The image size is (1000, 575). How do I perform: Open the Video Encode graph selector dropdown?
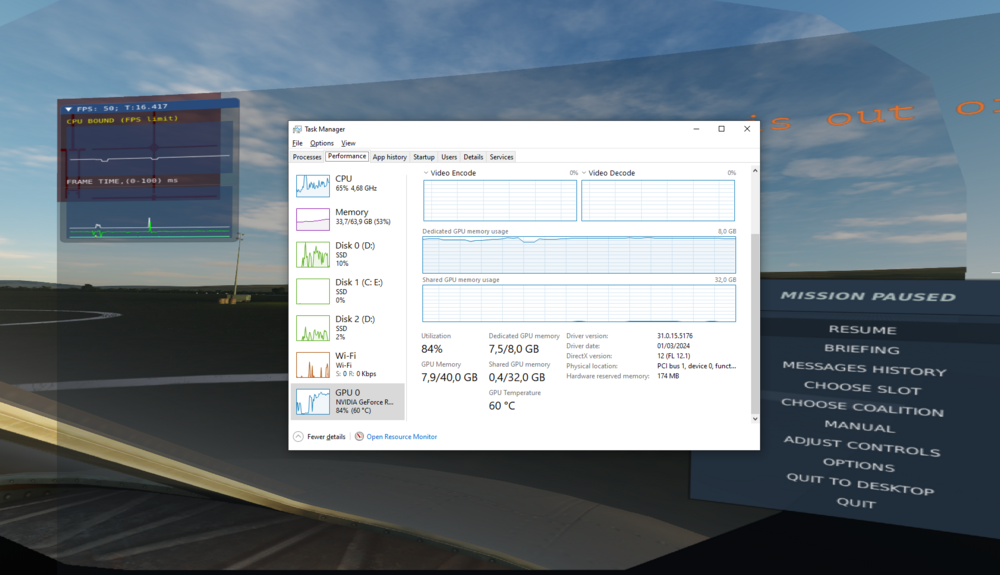(x=426, y=173)
